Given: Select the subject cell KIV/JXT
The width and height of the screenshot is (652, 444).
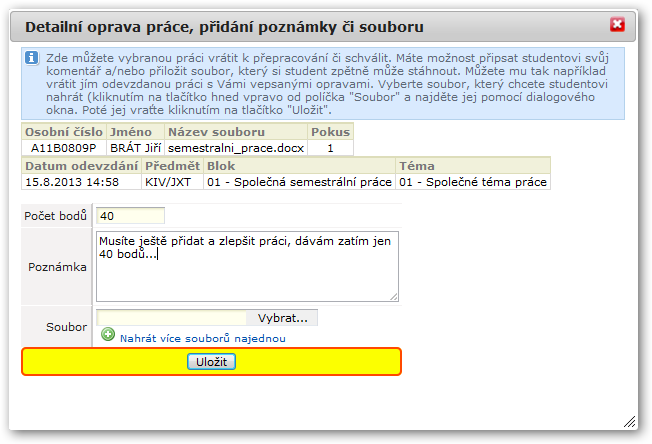Looking at the screenshot, I should pyautogui.click(x=173, y=182).
